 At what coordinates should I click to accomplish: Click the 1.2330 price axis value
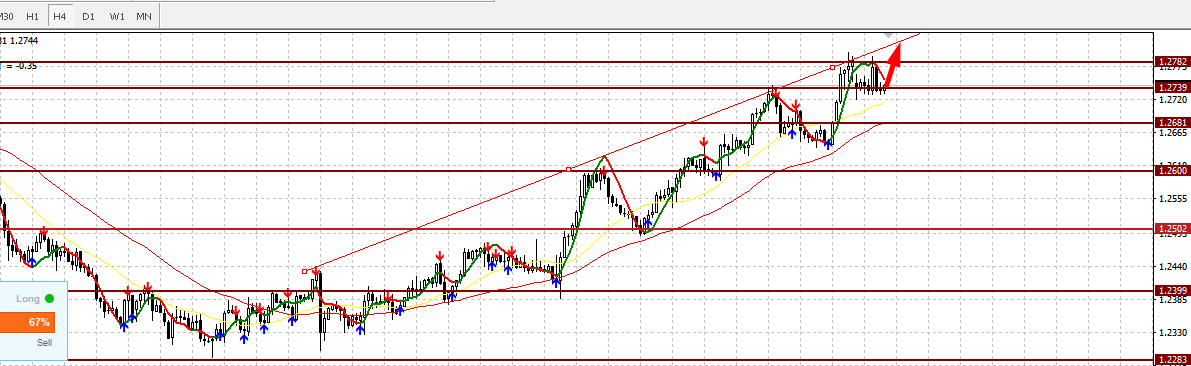(1172, 333)
